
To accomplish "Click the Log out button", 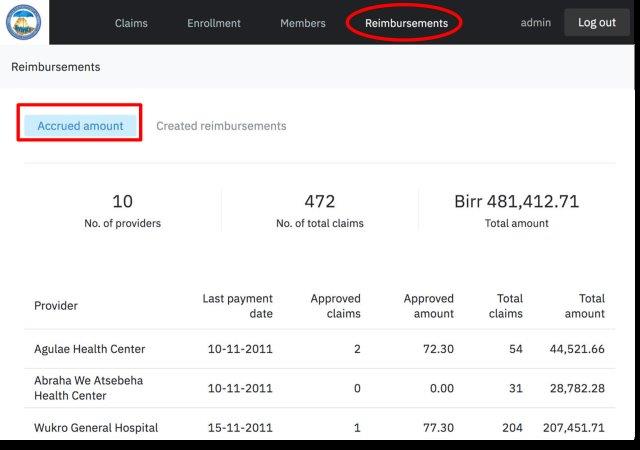I will coord(597,22).
